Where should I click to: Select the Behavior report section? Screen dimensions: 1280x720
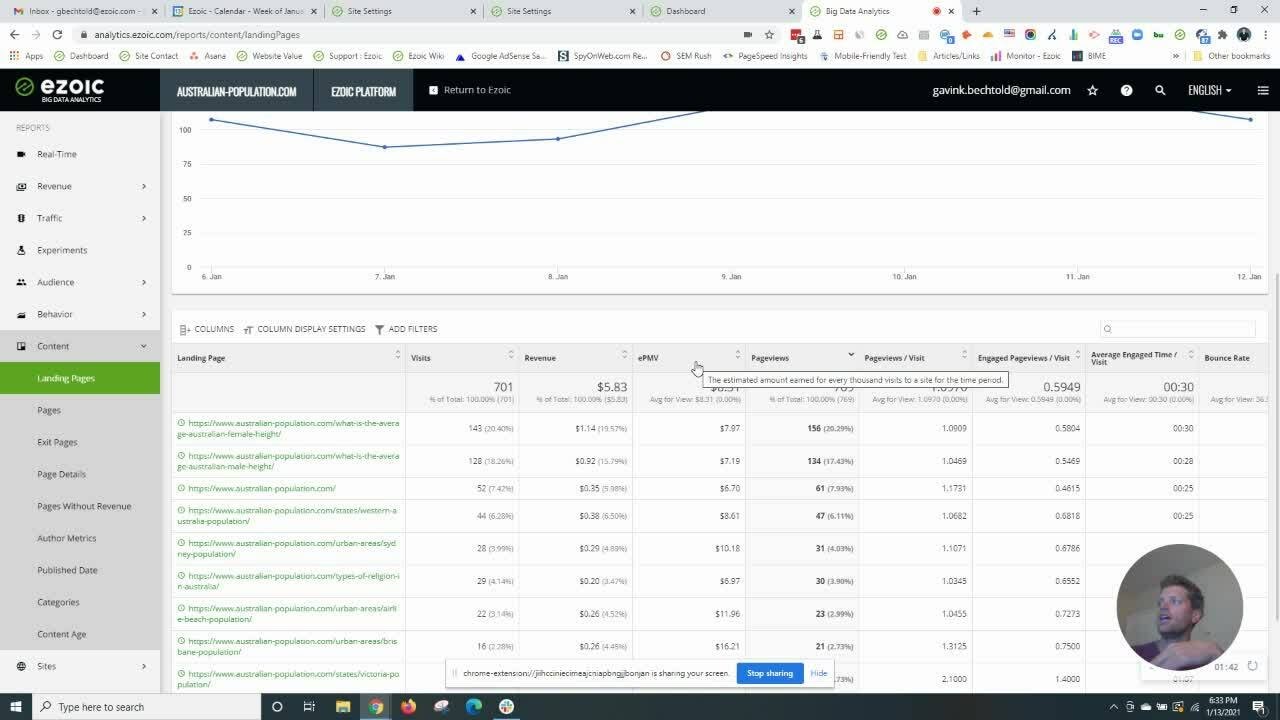pos(53,314)
